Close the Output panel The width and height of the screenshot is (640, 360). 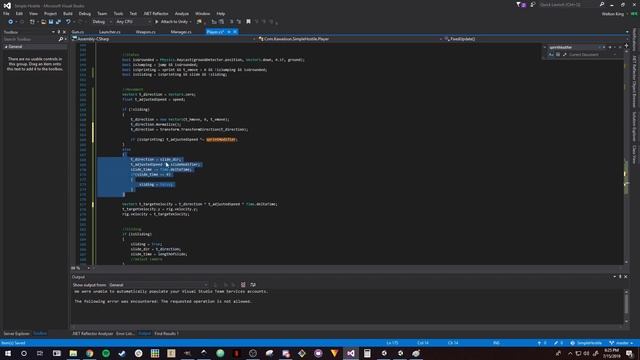(625, 277)
